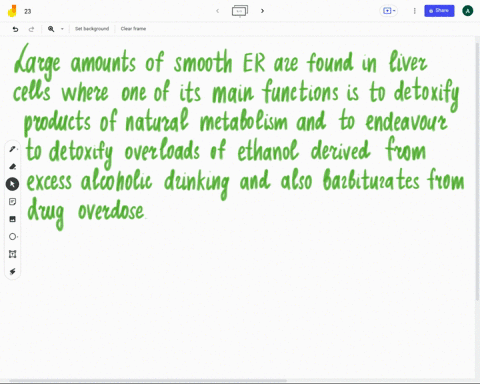Image resolution: width=480 pixels, height=384 pixels.
Task: Open the more actions three-dot menu
Action: point(414,11)
